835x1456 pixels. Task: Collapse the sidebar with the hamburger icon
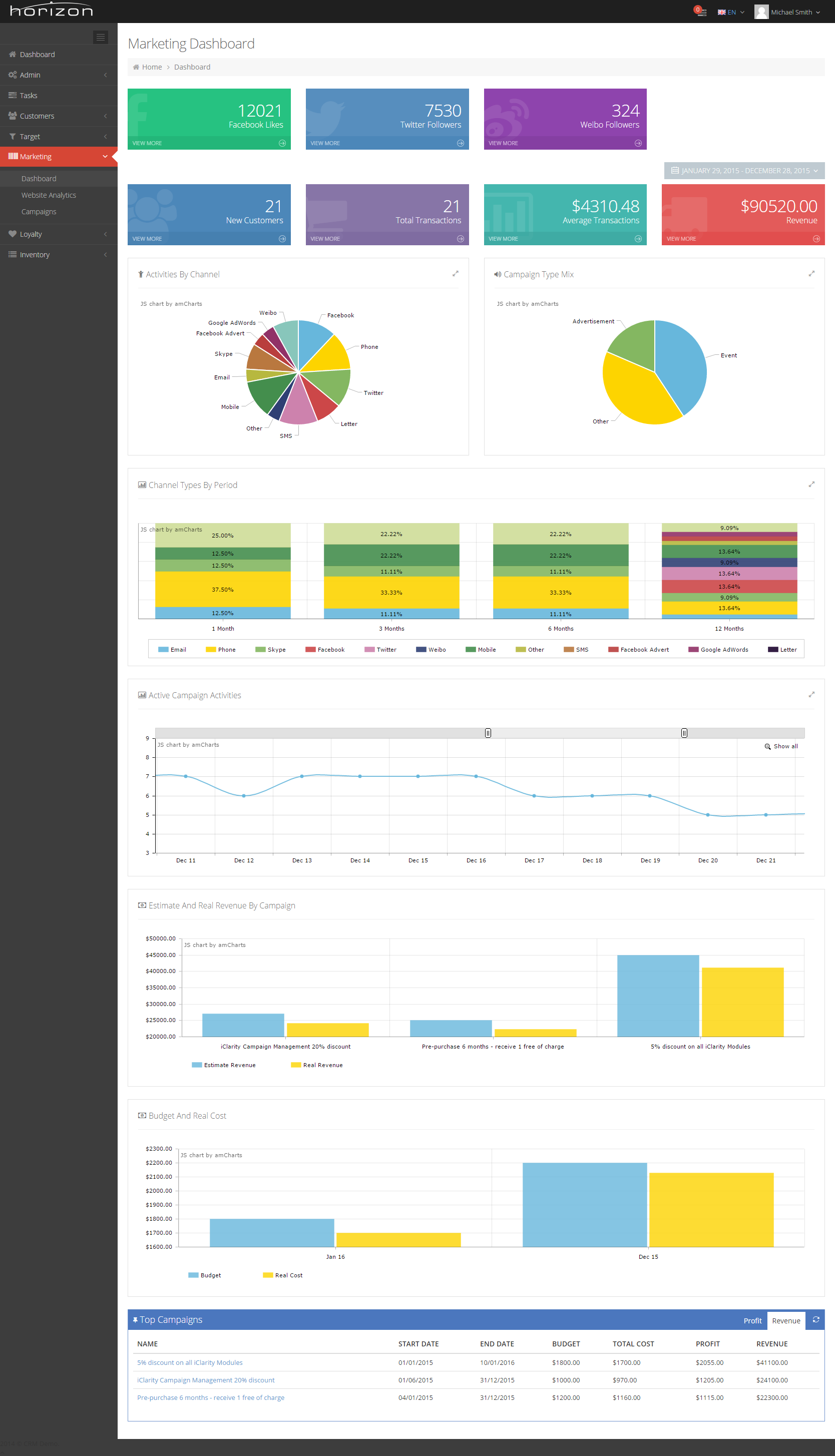click(100, 37)
